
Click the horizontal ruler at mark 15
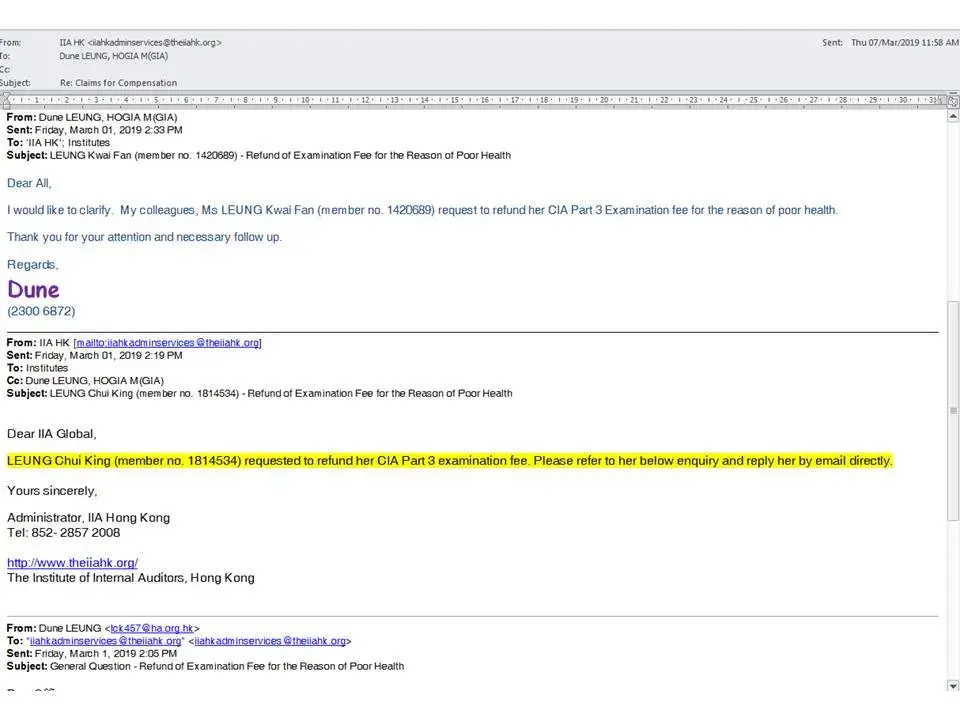(454, 100)
